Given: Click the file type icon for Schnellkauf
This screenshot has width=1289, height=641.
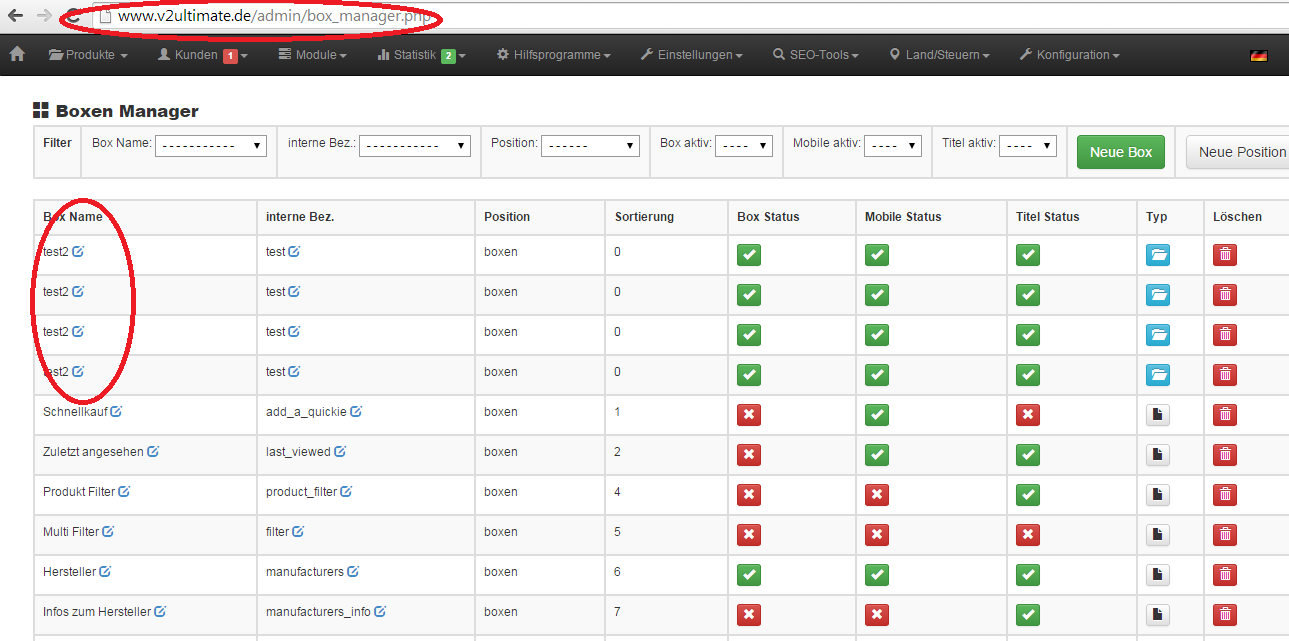Looking at the screenshot, I should [1157, 415].
